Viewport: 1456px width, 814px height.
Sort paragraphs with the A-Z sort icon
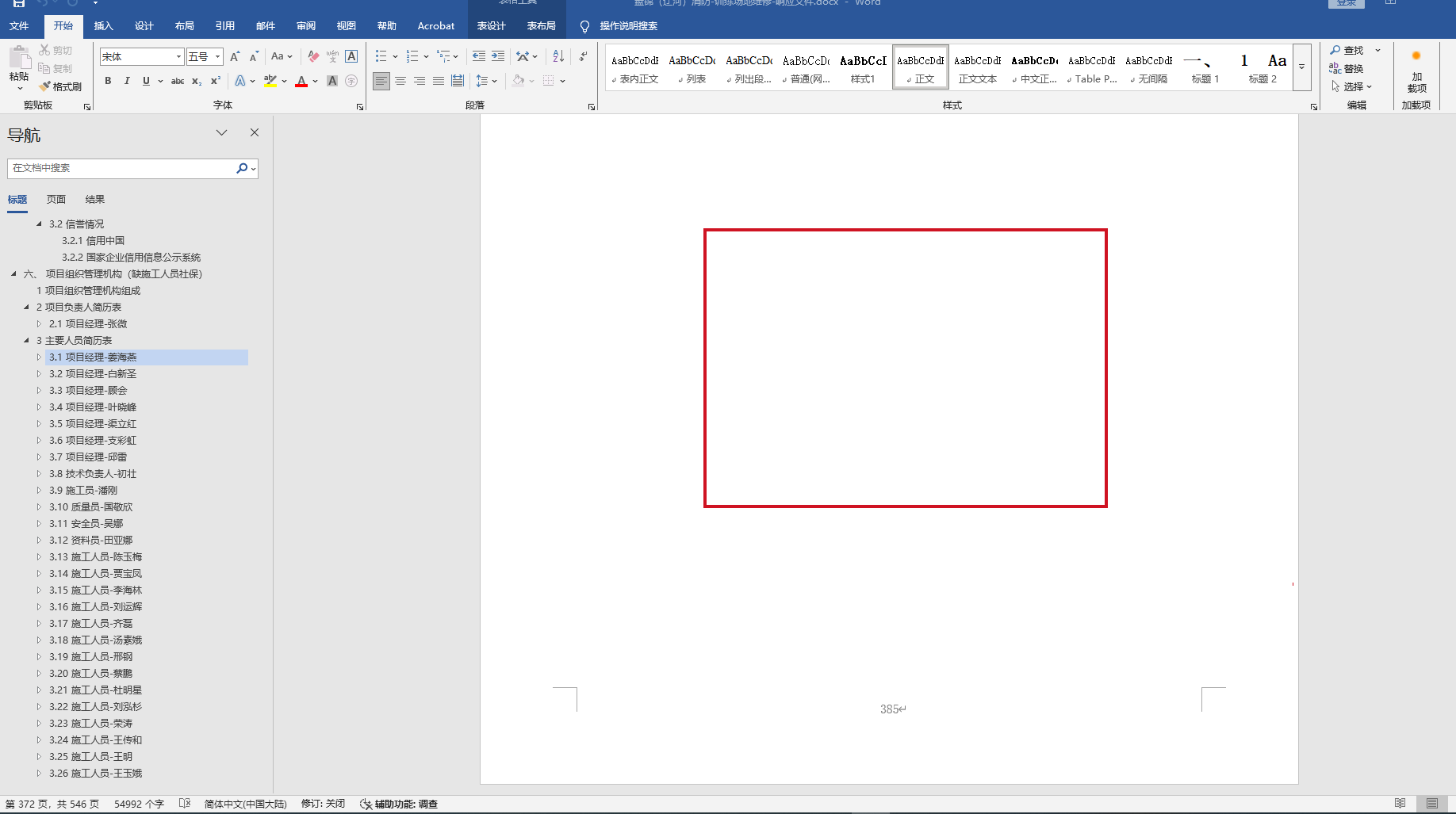point(558,56)
